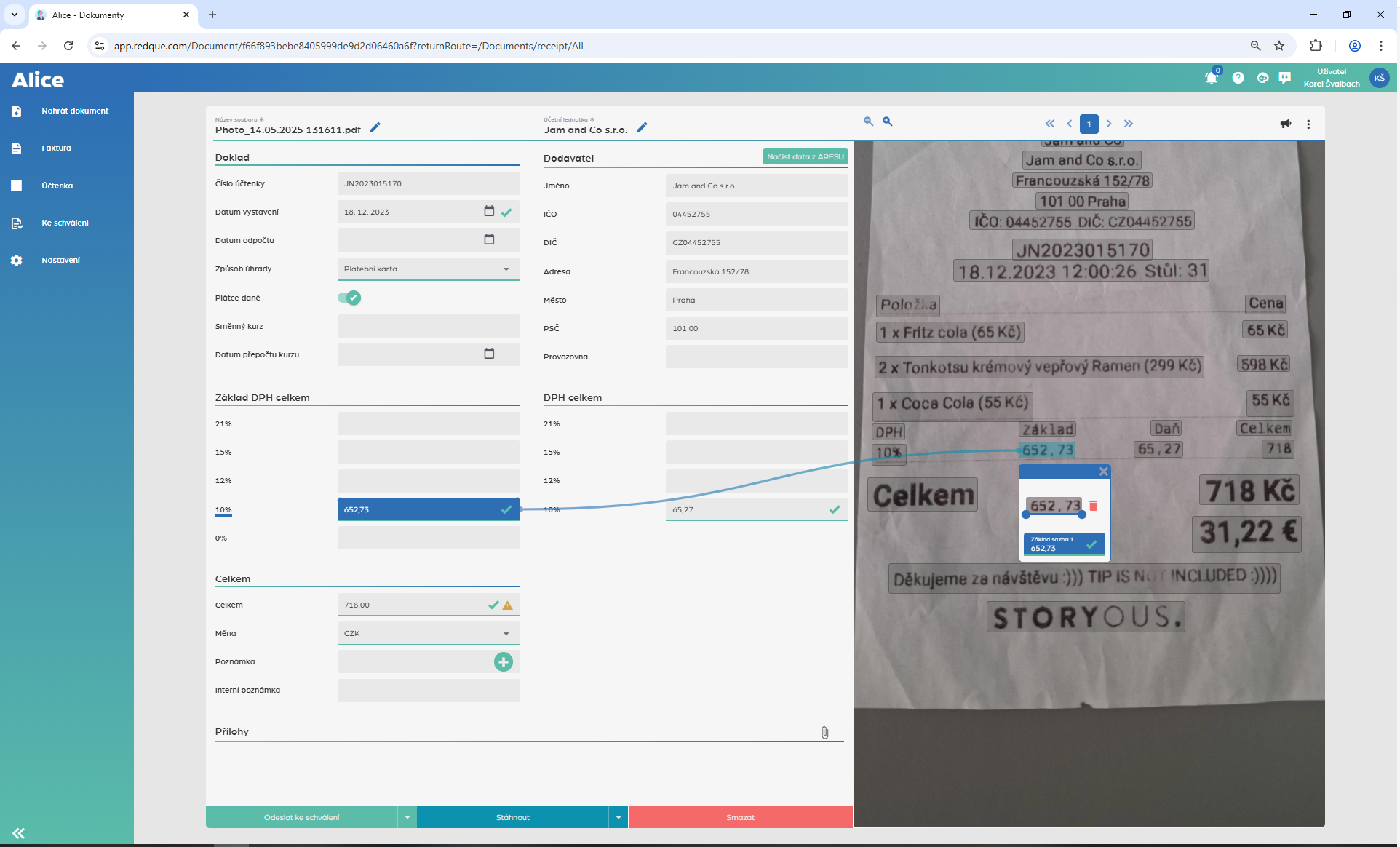
Task: Click Odeslat ke schválení button
Action: 302,817
